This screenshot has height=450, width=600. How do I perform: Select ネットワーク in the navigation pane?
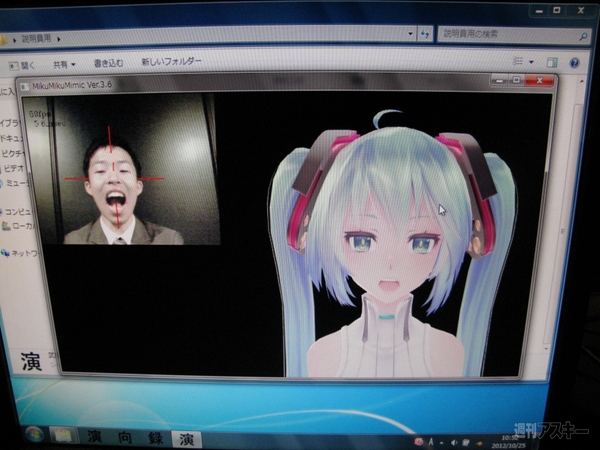[20, 253]
